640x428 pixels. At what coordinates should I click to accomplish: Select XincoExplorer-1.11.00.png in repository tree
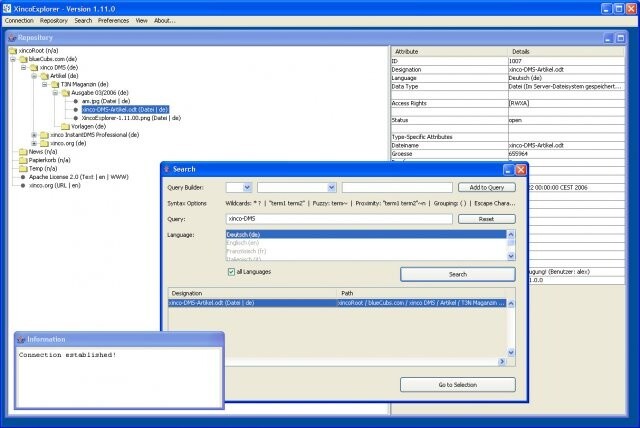tap(131, 118)
